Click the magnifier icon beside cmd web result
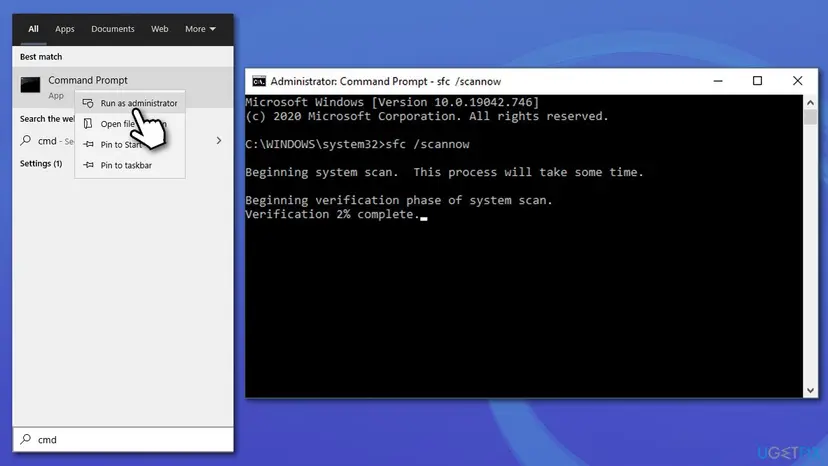This screenshot has width=828, height=466. [x=25, y=141]
